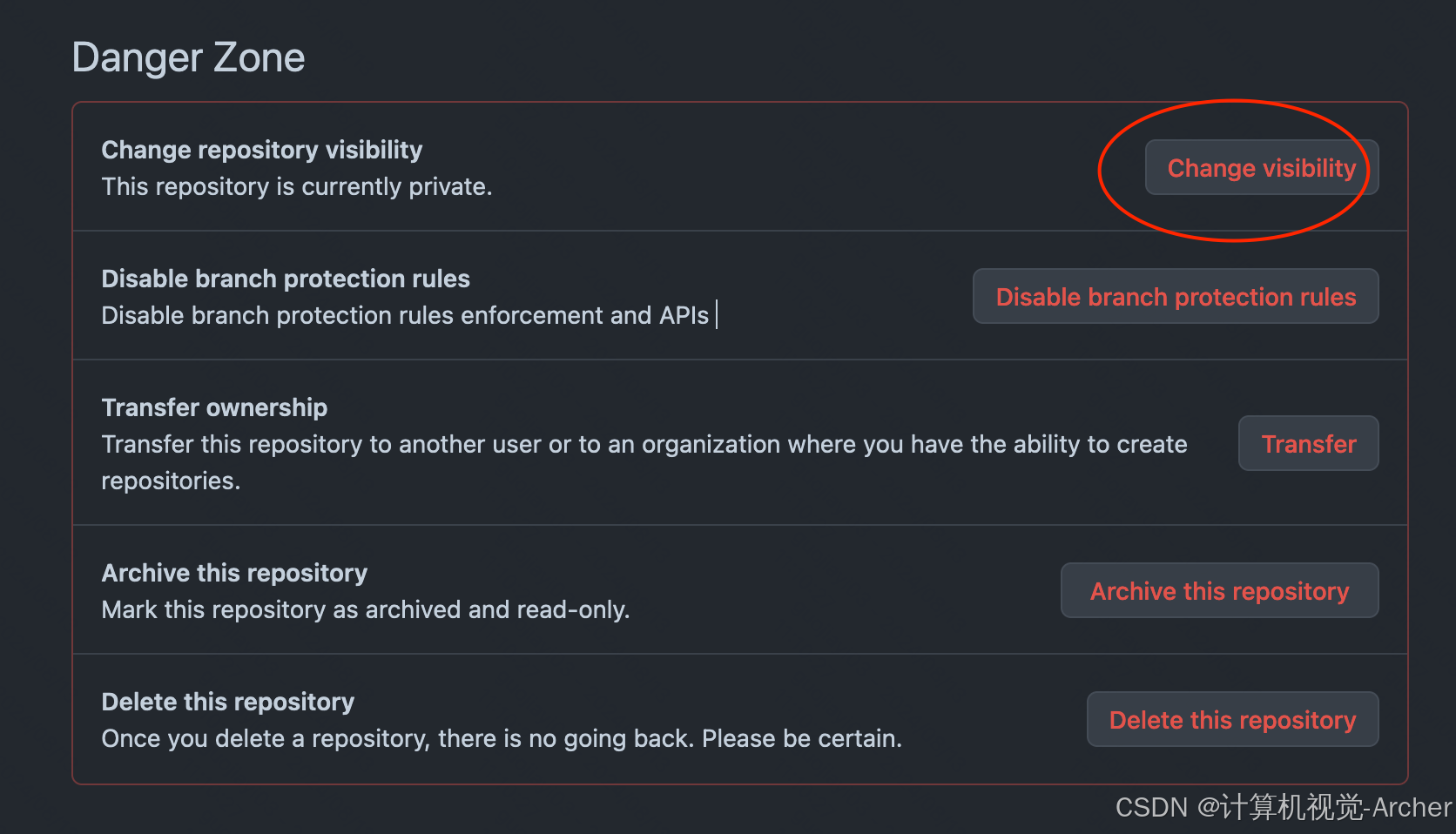Click the Delete this repository button

click(x=1231, y=719)
